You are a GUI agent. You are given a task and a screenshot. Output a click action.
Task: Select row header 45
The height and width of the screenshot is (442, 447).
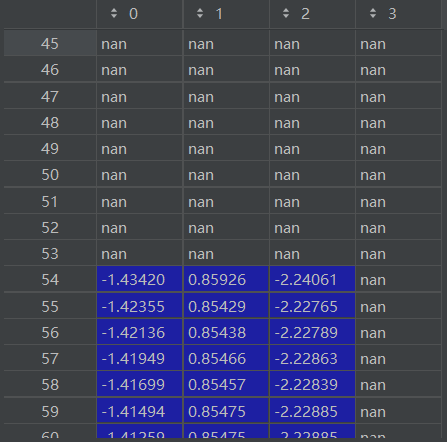pyautogui.click(x=50, y=43)
